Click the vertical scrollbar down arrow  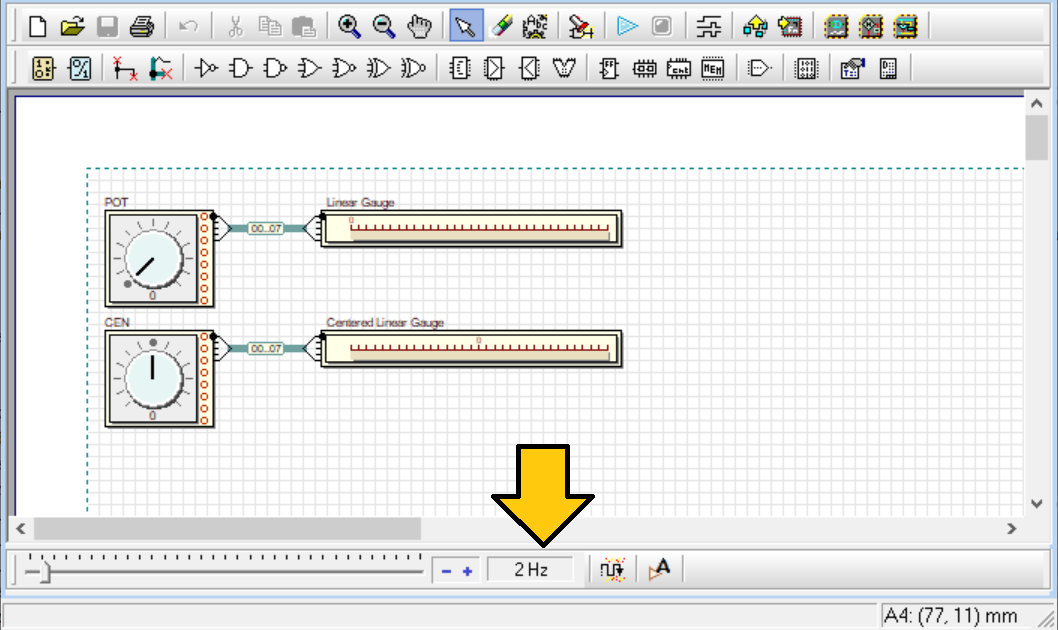point(1036,504)
